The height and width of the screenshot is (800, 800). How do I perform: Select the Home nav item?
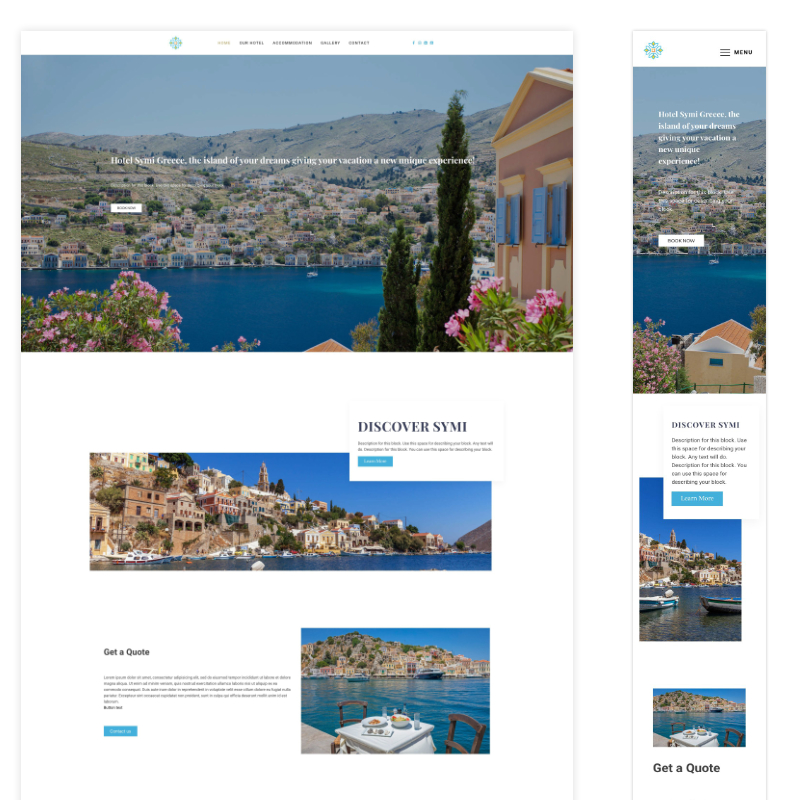(x=224, y=43)
